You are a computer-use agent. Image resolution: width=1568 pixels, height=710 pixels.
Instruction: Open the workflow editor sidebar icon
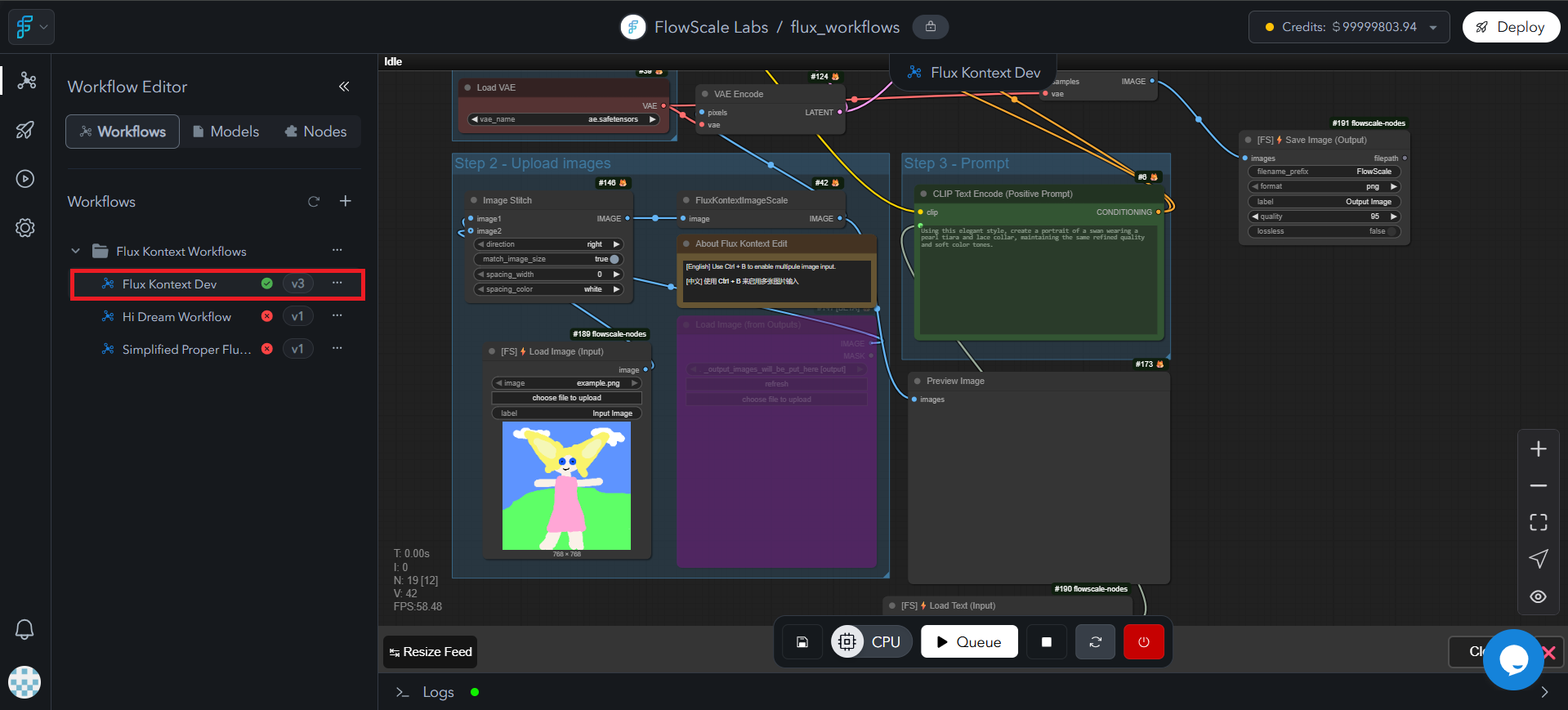pyautogui.click(x=26, y=80)
